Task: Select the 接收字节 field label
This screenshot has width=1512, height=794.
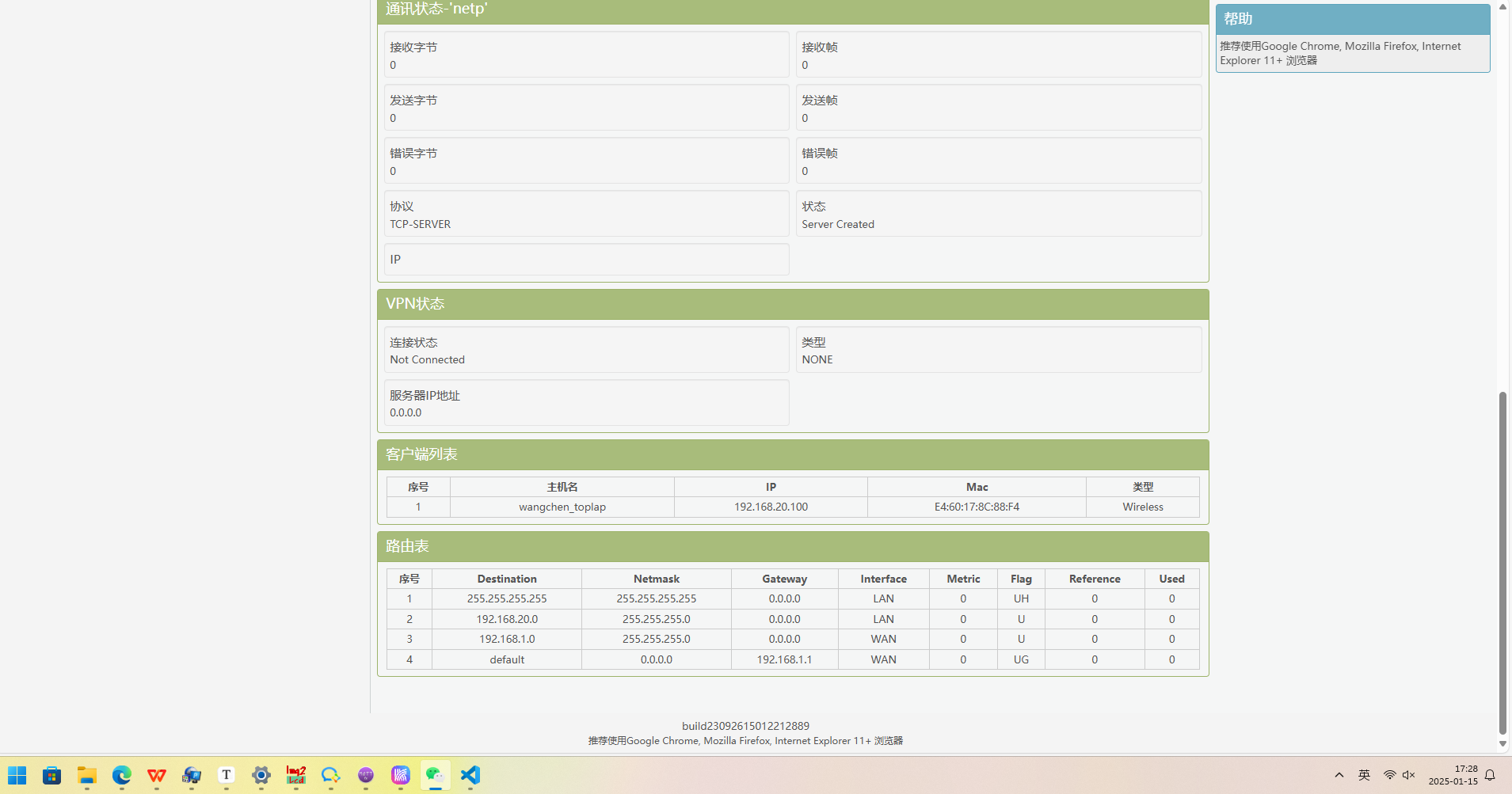Action: [x=413, y=47]
